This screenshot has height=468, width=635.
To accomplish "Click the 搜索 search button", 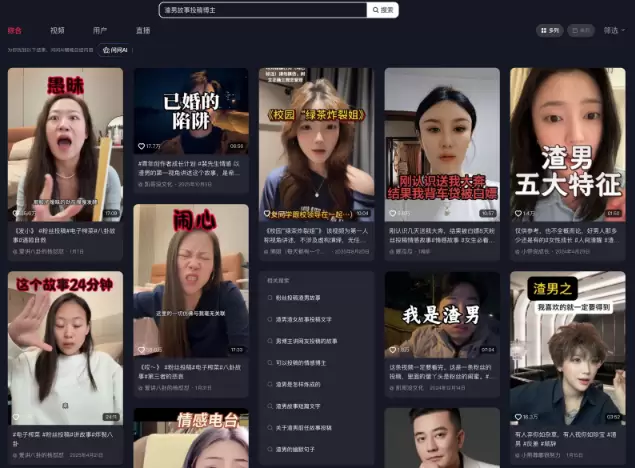I will [383, 10].
